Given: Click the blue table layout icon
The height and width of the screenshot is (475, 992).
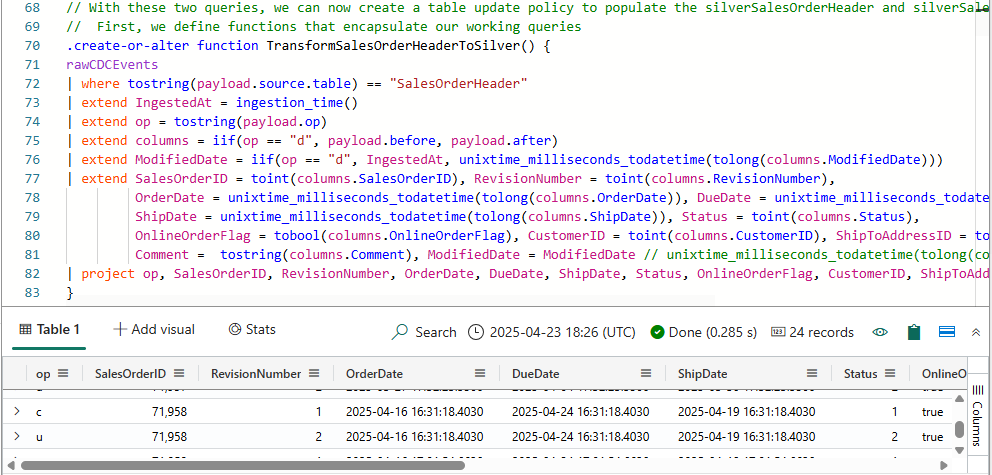Looking at the screenshot, I should coord(946,332).
